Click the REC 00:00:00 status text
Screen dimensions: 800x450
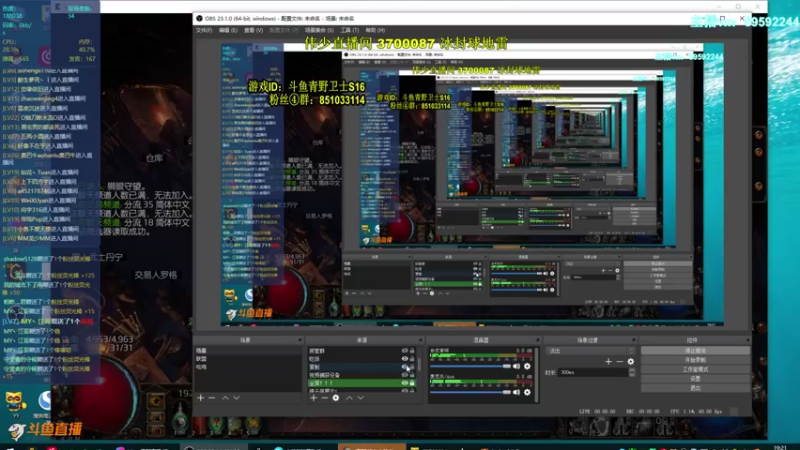coord(642,411)
